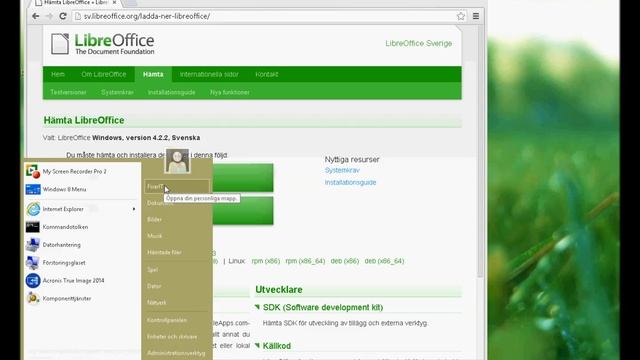Image resolution: width=640 pixels, height=360 pixels.
Task: Open Chrome hamburger menu
Action: (x=476, y=16)
